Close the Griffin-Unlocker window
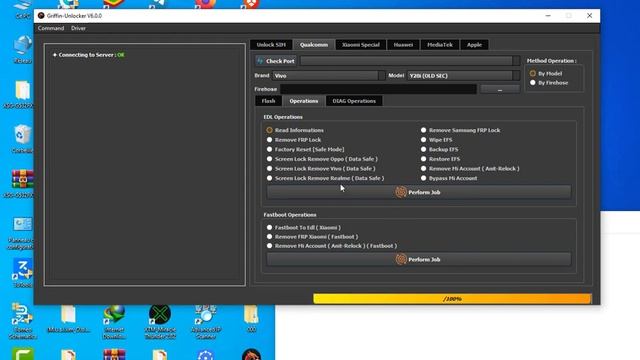The image size is (640, 360). (589, 16)
